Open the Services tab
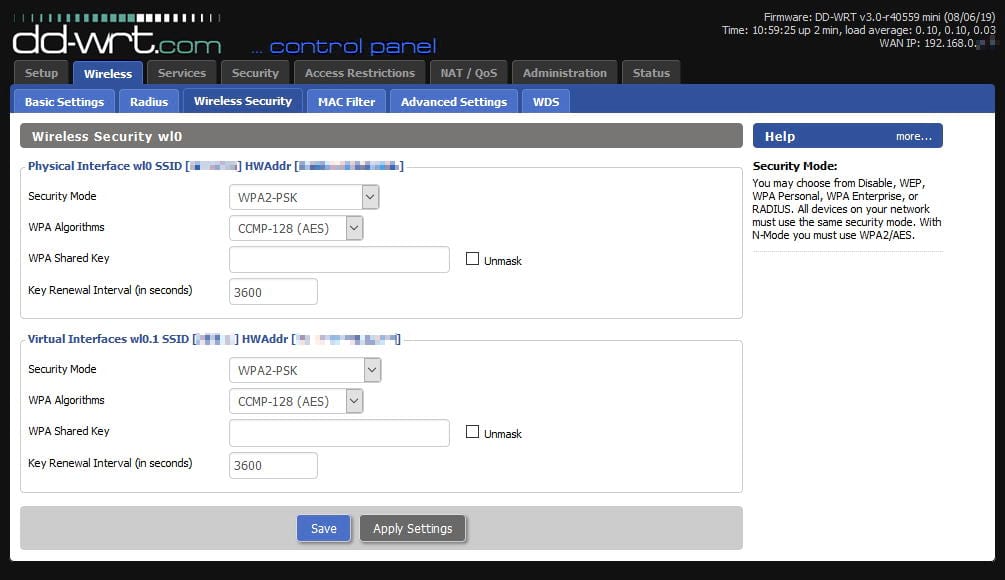Viewport: 1005px width, 580px height. (x=181, y=72)
